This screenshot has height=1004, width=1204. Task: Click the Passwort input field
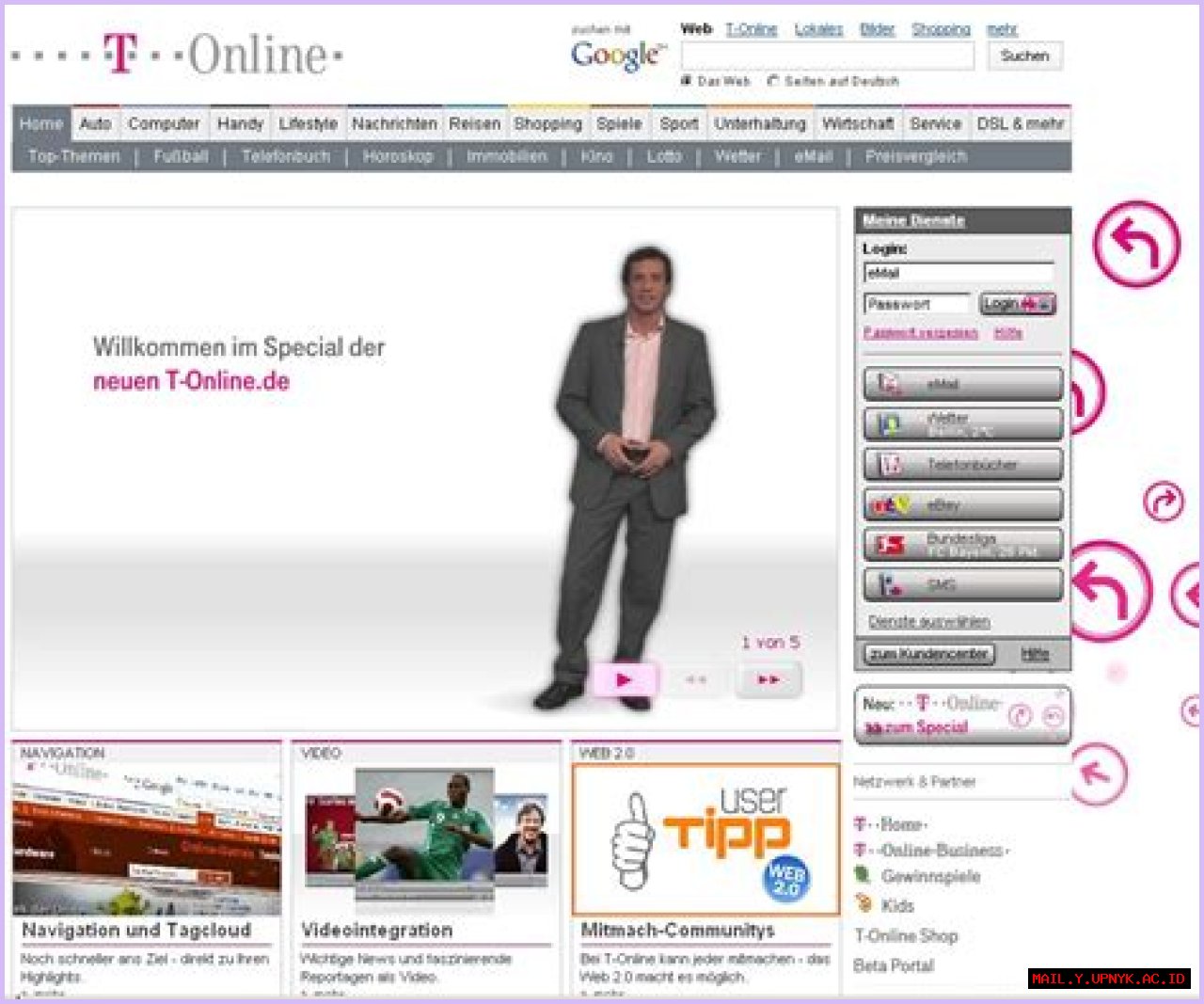click(x=916, y=303)
